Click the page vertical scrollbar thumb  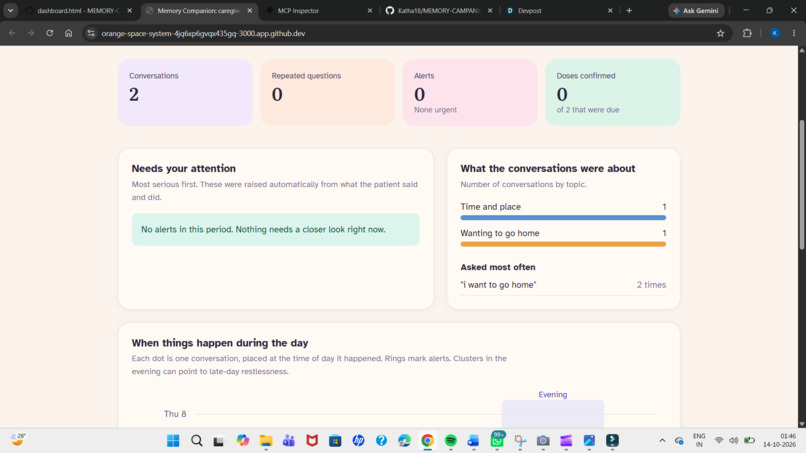[x=801, y=185]
